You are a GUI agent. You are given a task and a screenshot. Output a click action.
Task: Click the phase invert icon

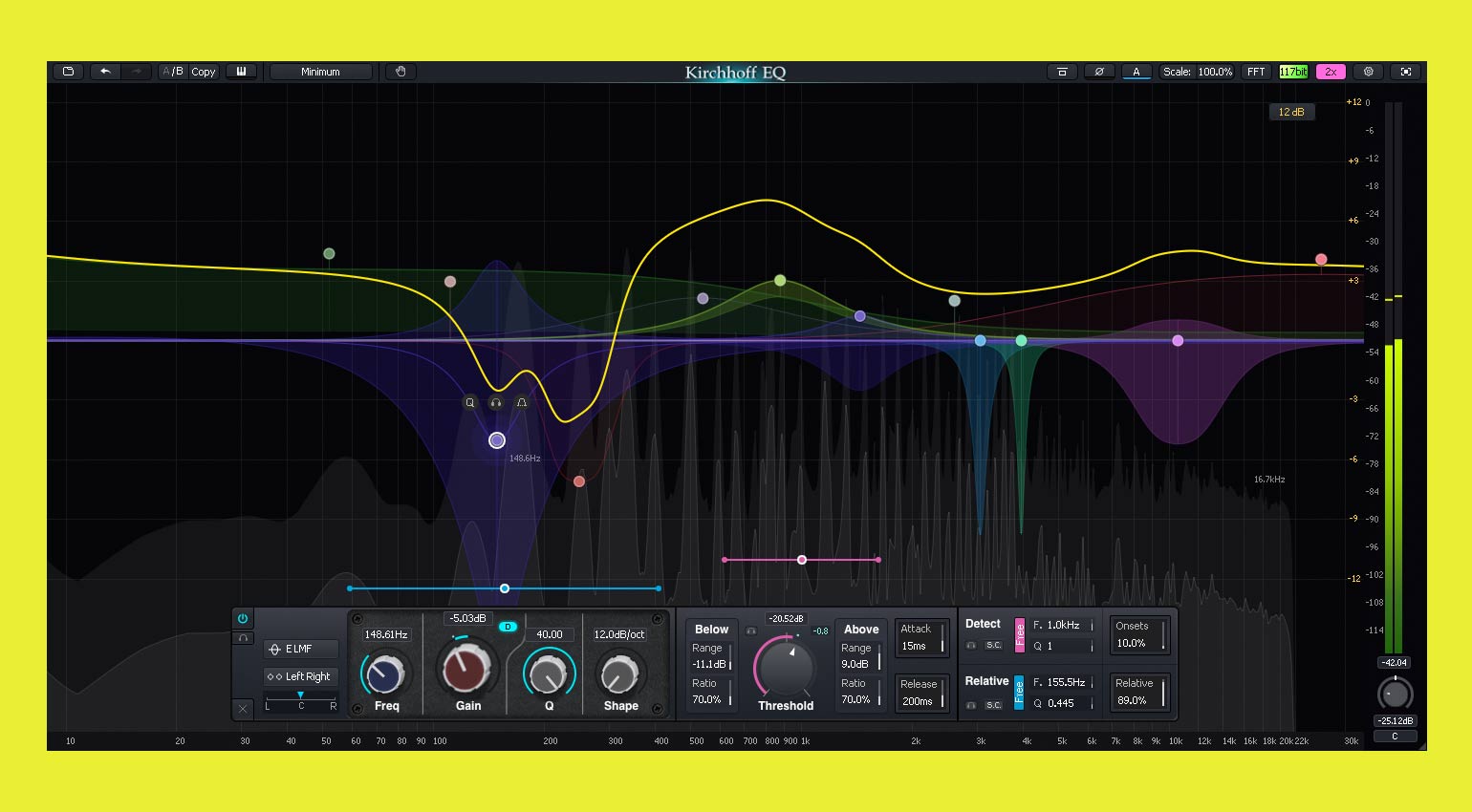point(1099,72)
